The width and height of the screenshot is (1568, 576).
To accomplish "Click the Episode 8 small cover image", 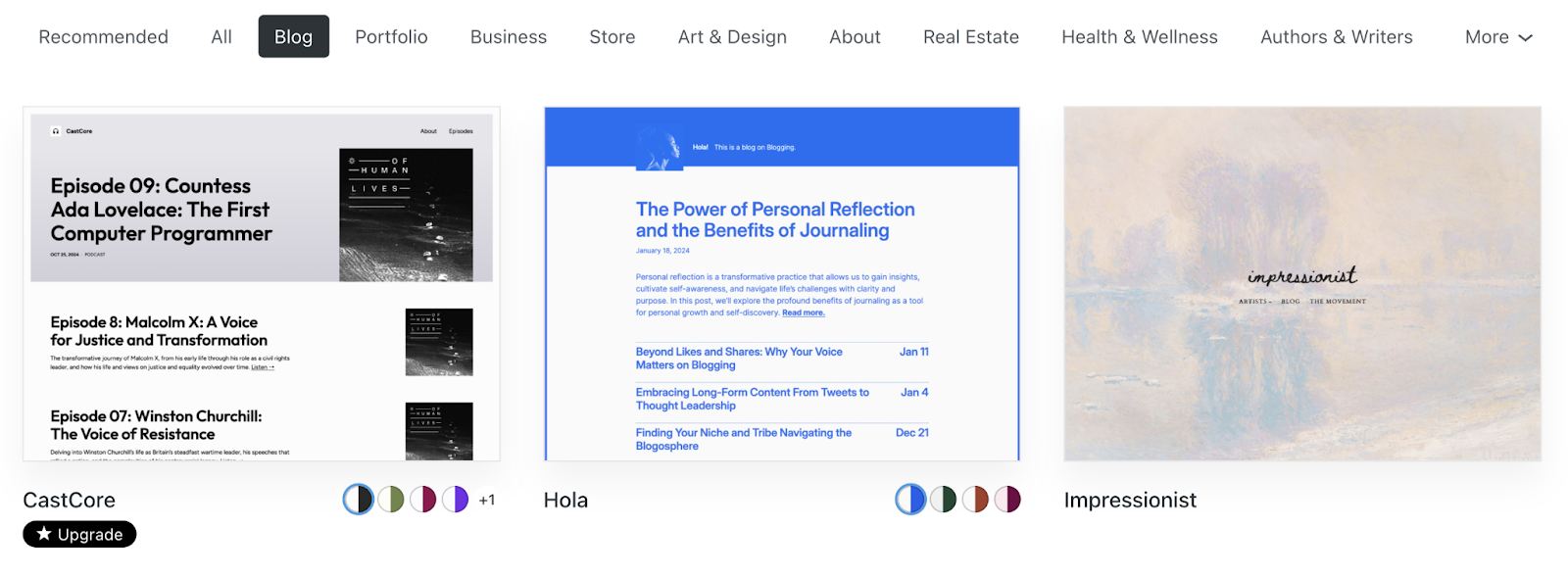I will (x=439, y=342).
